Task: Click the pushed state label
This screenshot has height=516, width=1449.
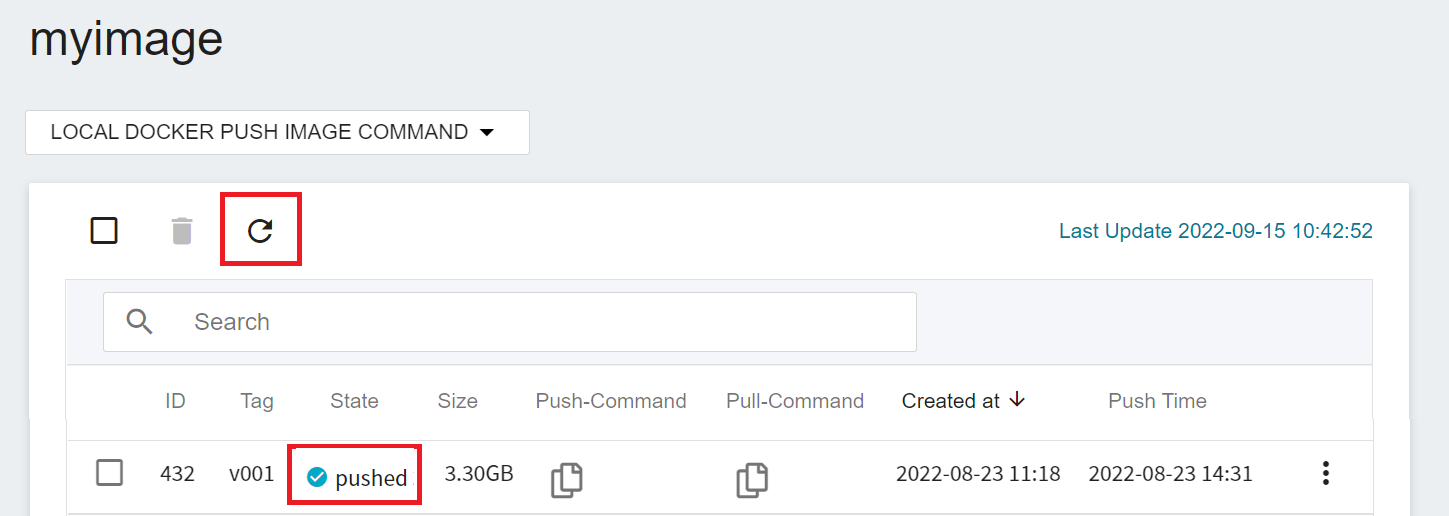Action: coord(371,478)
